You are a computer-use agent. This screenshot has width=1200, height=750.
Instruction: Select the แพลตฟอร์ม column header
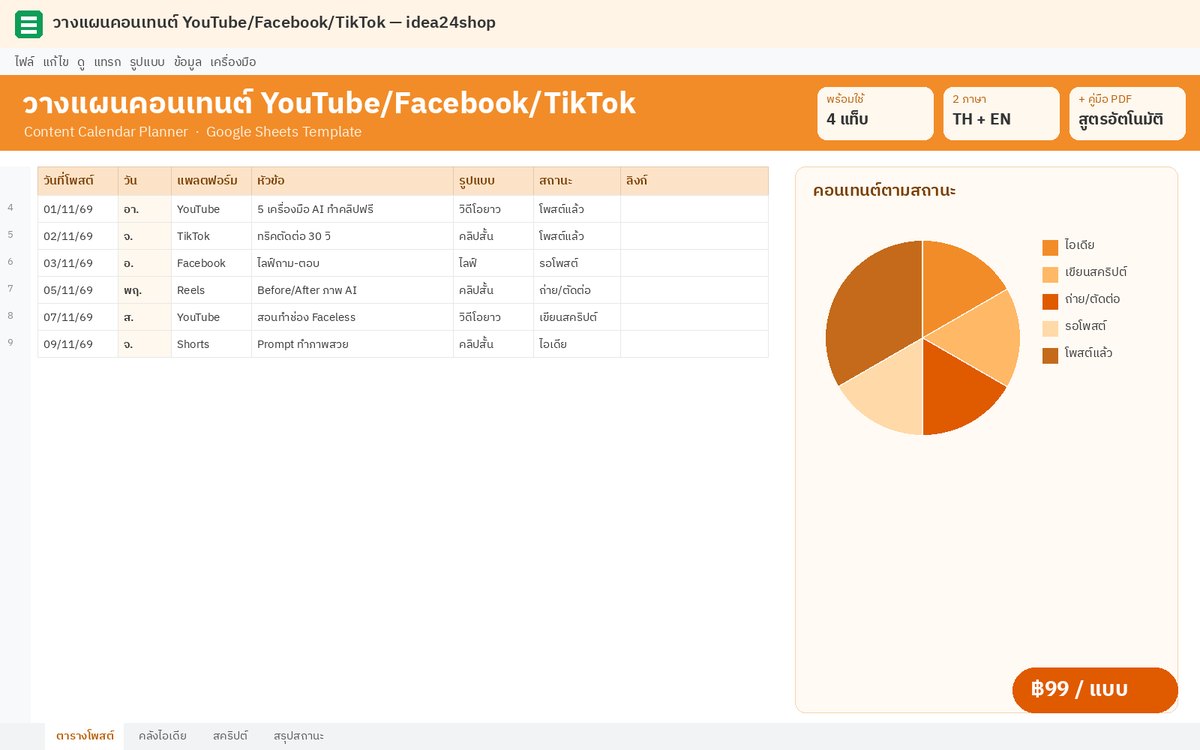pyautogui.click(x=211, y=181)
